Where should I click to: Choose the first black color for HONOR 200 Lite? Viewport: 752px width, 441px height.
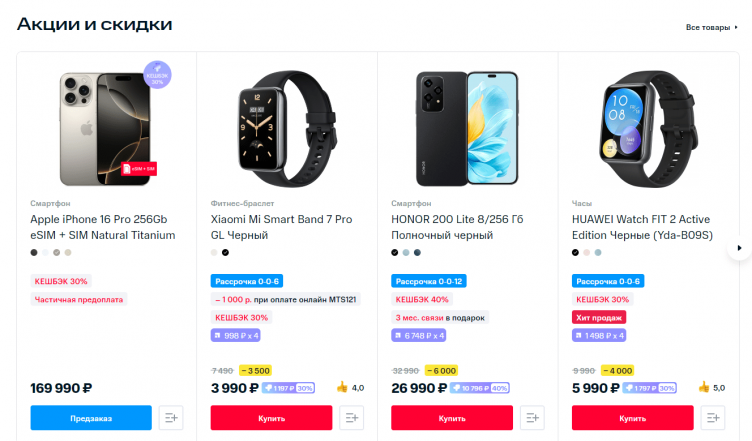[395, 252]
